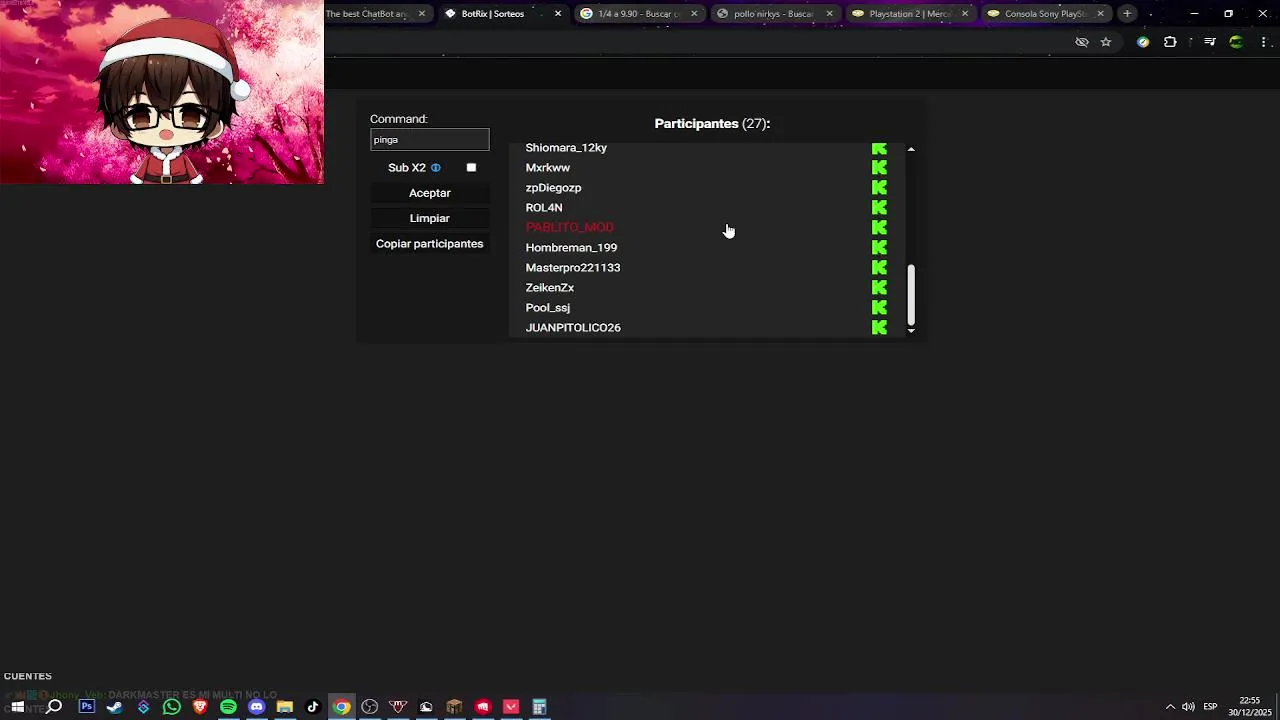Viewport: 1280px width, 720px height.
Task: Open Steam from the taskbar
Action: [x=115, y=707]
